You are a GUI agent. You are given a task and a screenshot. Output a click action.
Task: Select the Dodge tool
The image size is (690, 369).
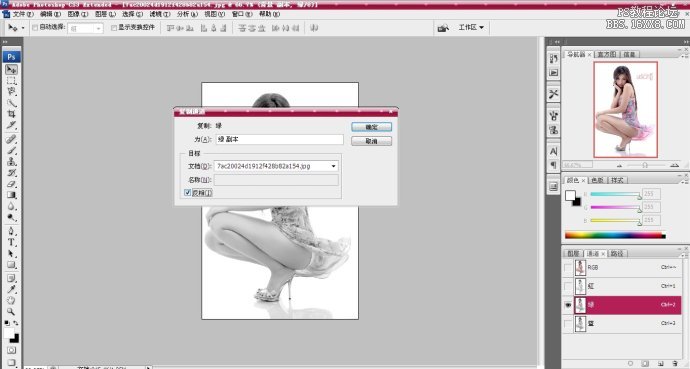(11, 217)
